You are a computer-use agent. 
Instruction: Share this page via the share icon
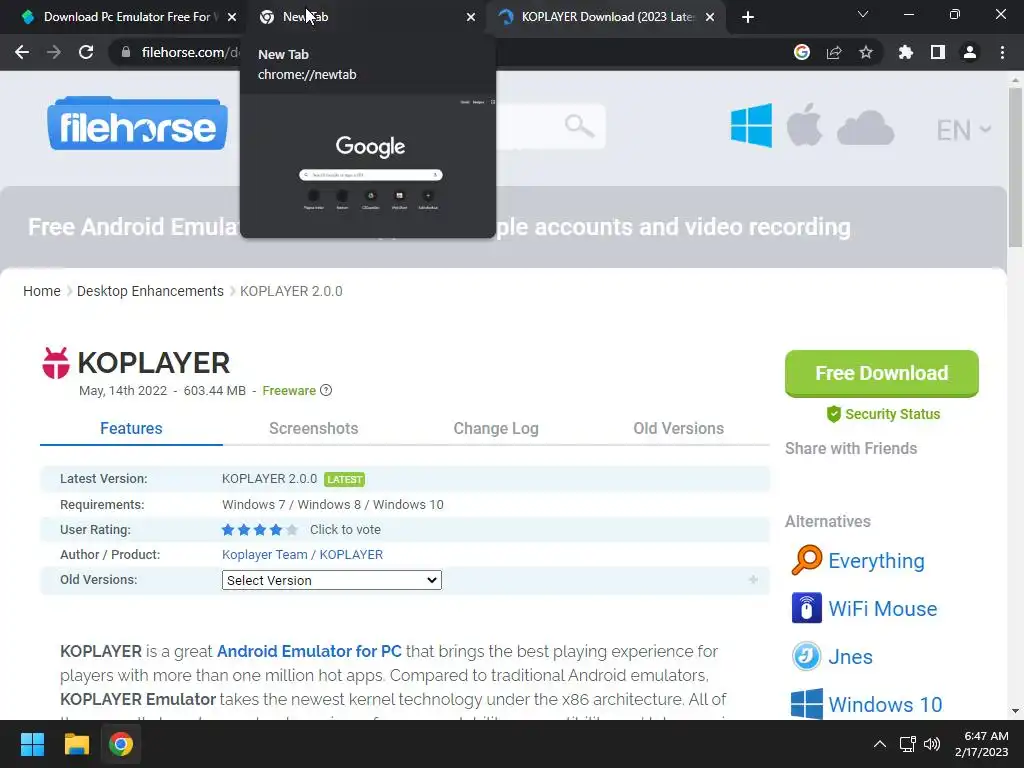[834, 52]
